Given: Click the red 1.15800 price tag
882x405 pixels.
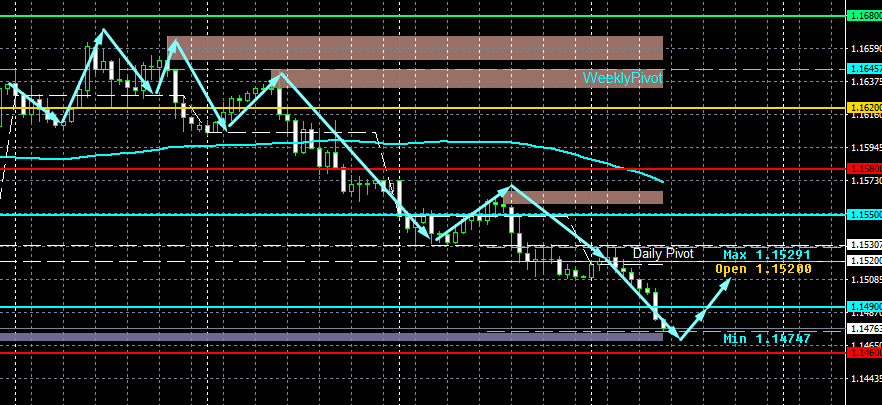Looking at the screenshot, I should pos(865,168).
